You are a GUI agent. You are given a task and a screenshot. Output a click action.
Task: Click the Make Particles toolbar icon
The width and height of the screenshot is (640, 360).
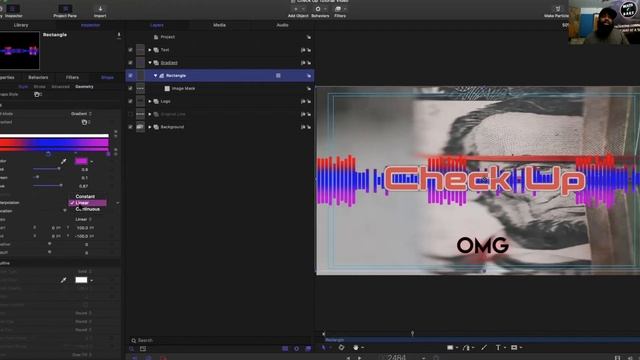tap(557, 11)
